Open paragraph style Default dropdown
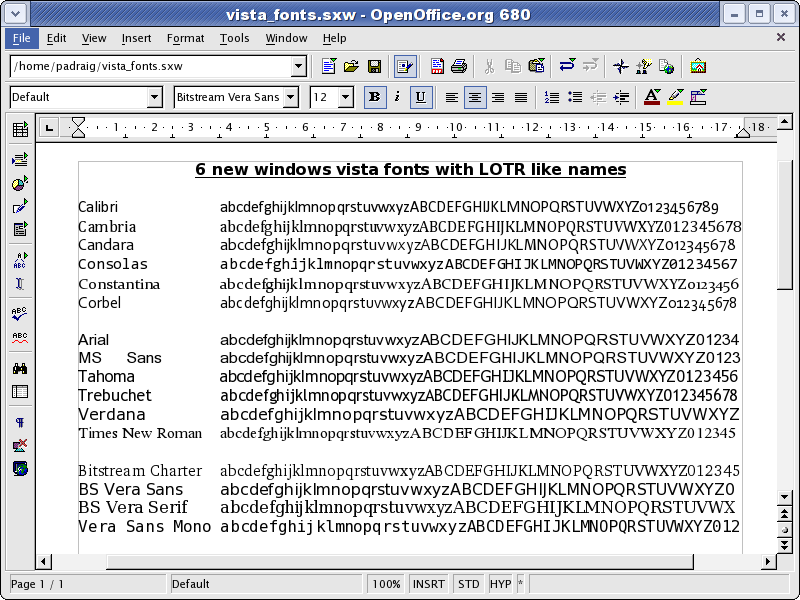This screenshot has height=600, width=800. [155, 97]
